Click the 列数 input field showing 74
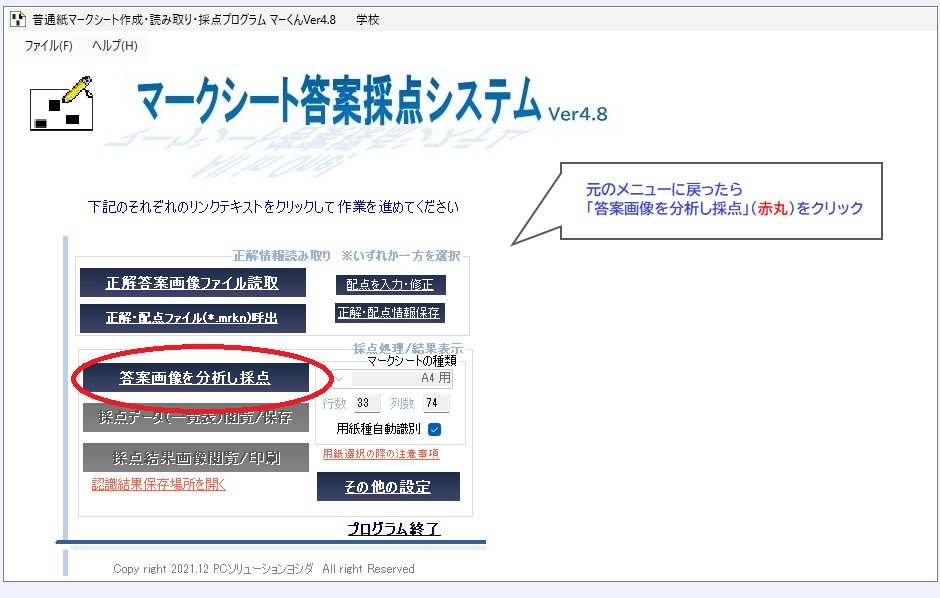The height and width of the screenshot is (598, 940). pos(436,404)
